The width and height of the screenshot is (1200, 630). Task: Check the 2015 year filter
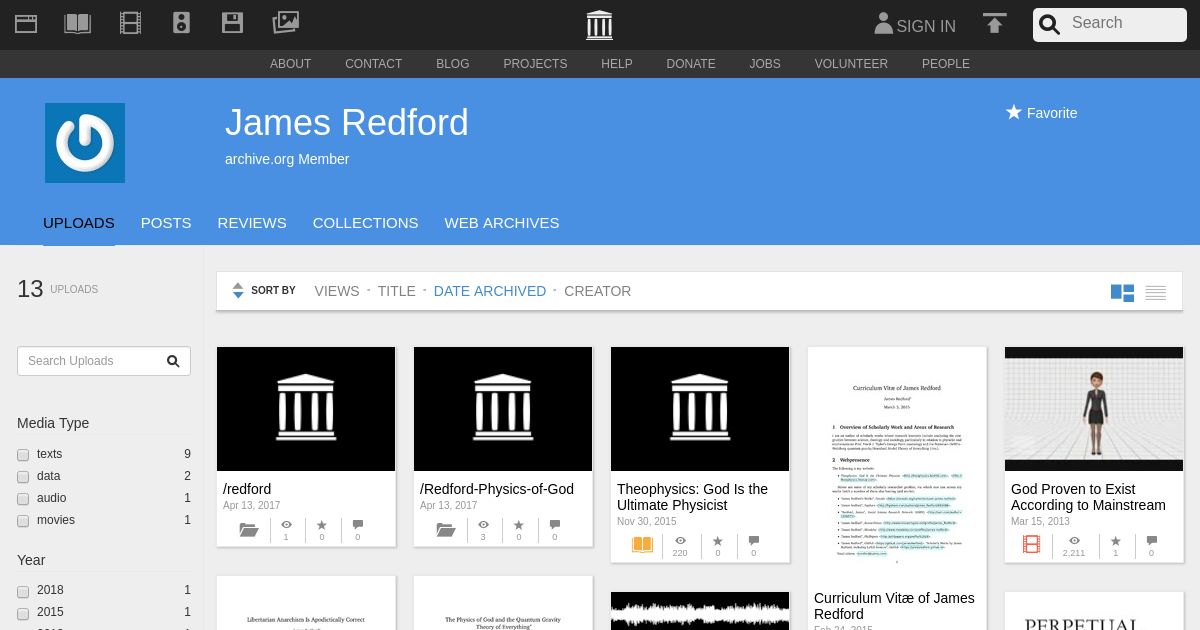(x=23, y=613)
